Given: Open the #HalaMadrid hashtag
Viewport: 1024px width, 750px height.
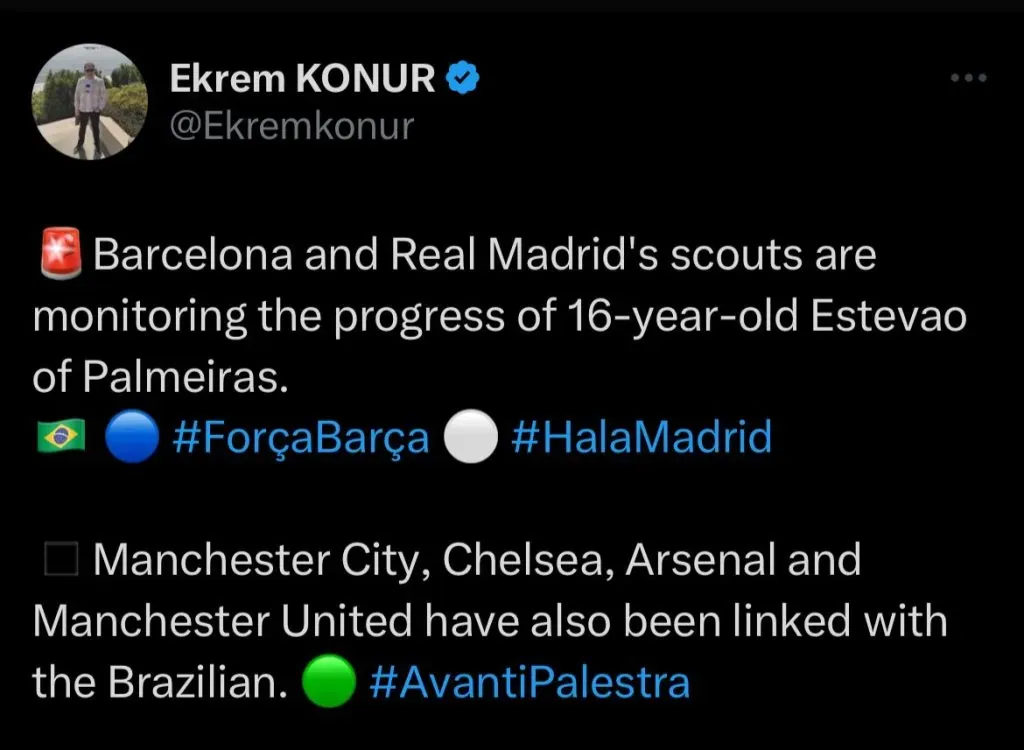Looking at the screenshot, I should click(x=641, y=439).
